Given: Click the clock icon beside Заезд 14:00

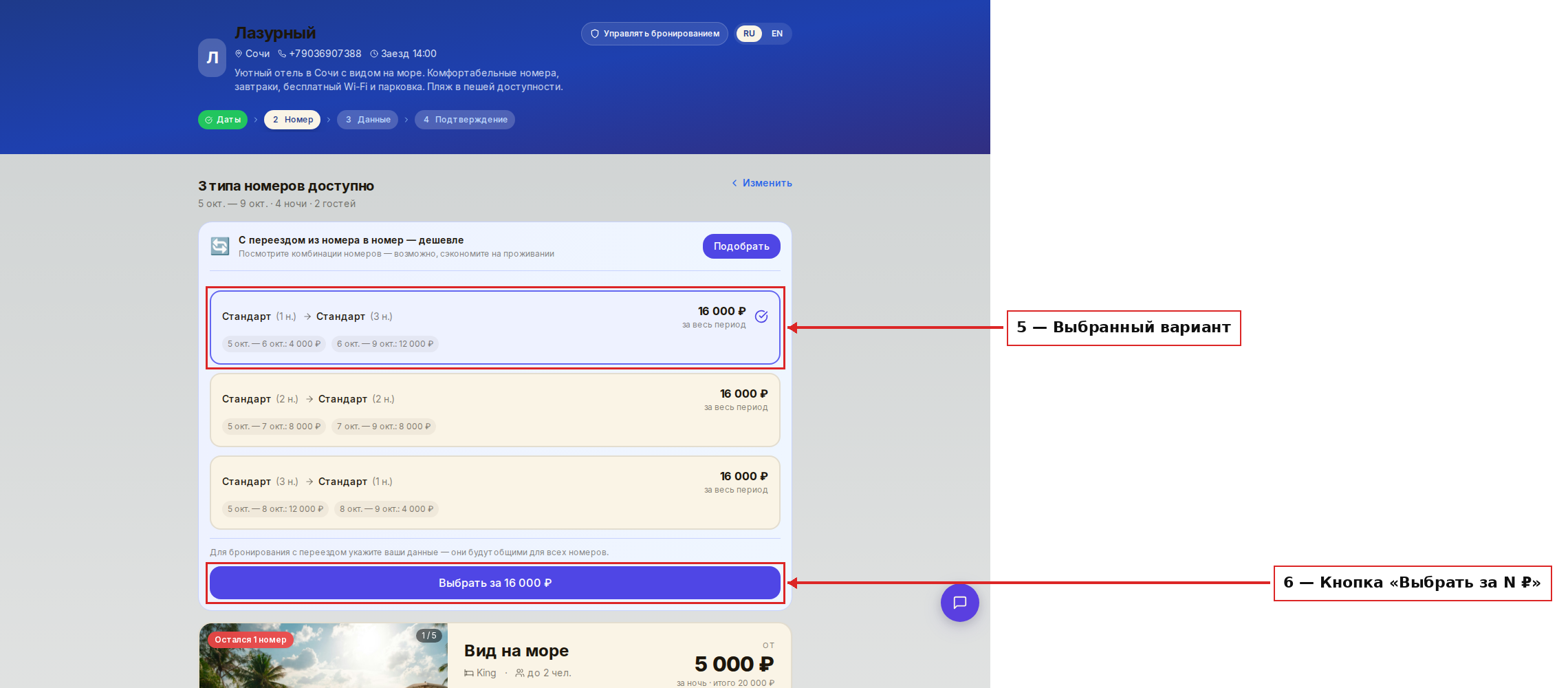Looking at the screenshot, I should point(374,54).
